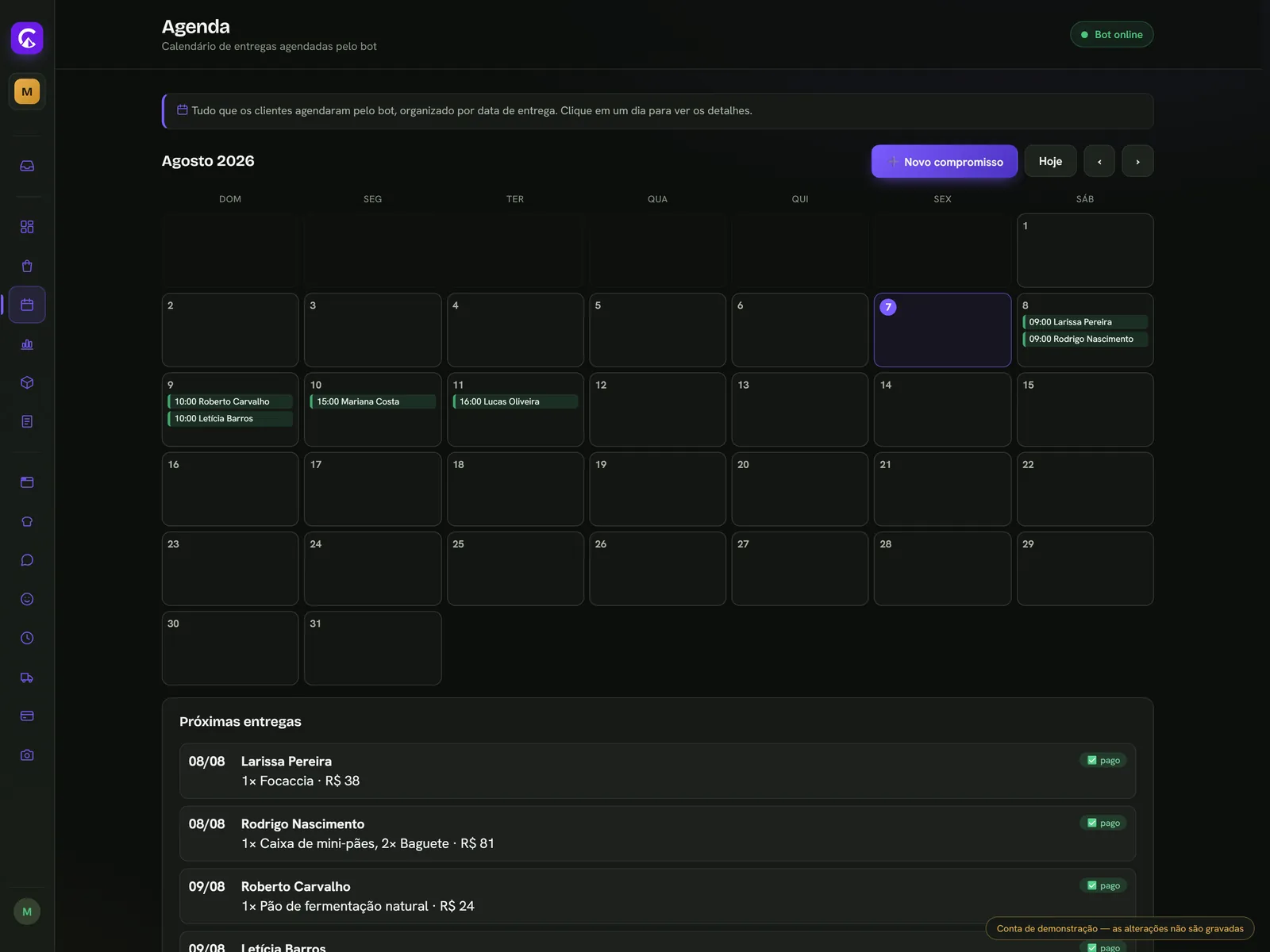Select day 25 in the calendar
Screen dimensions: 1270x952
tap(515, 569)
